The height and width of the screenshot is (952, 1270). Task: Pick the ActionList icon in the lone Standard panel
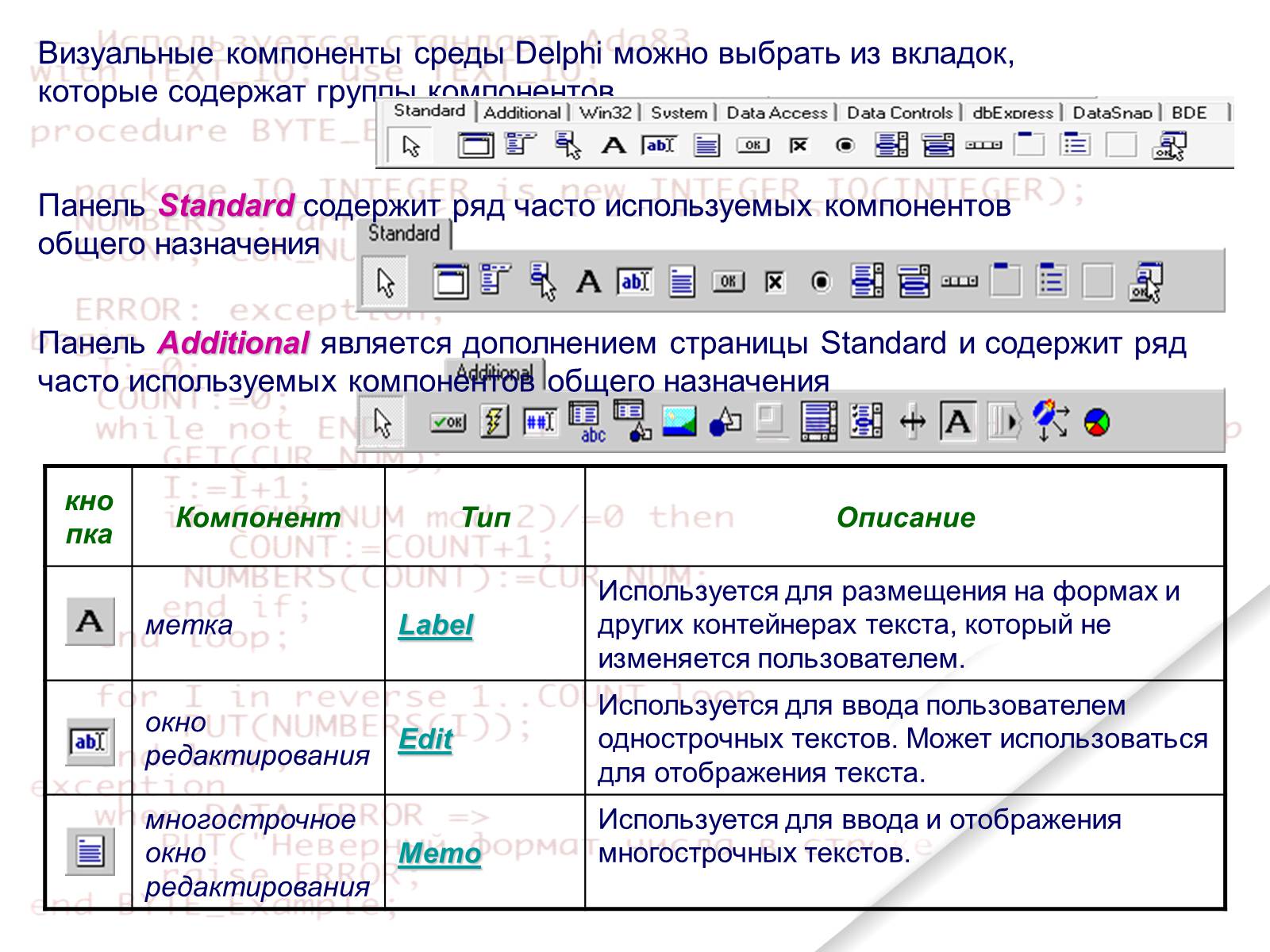pyautogui.click(x=1145, y=282)
